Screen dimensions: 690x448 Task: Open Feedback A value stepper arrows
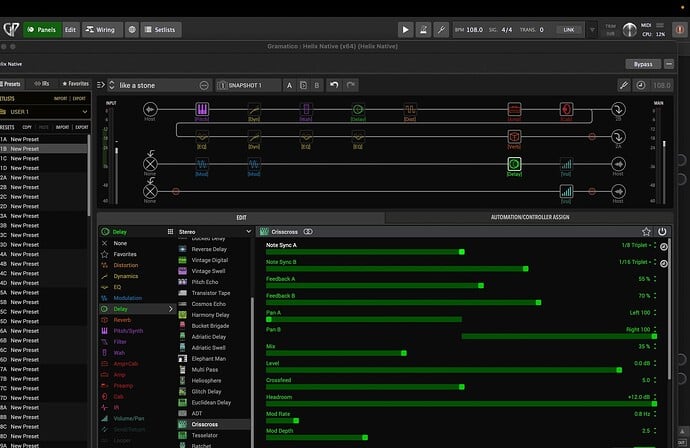click(x=655, y=279)
